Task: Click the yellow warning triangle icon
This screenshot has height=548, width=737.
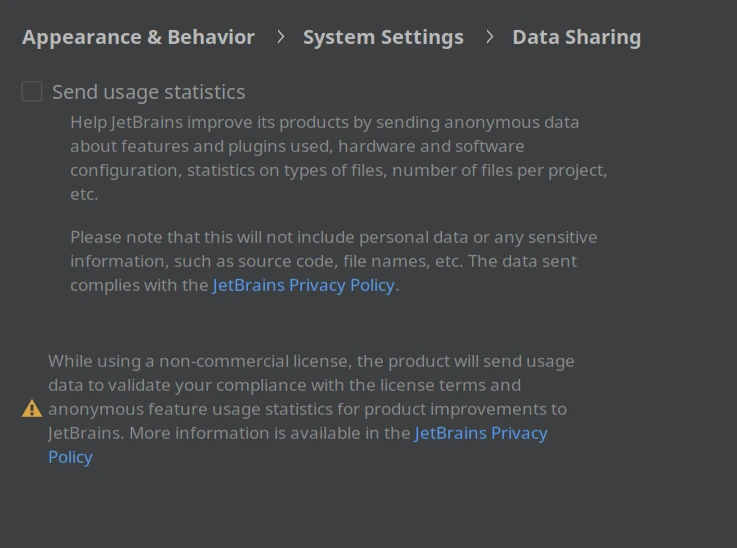Action: point(32,408)
